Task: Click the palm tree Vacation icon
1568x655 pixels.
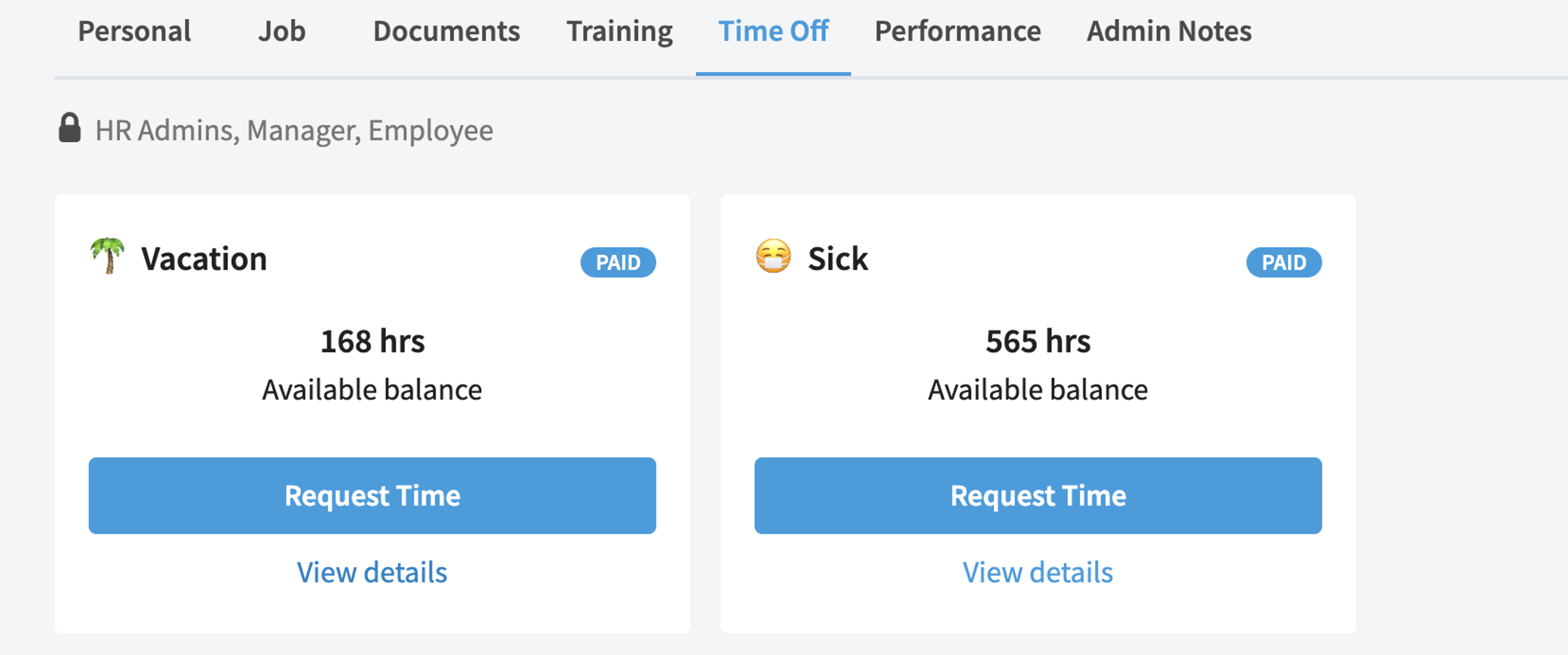Action: coord(107,256)
